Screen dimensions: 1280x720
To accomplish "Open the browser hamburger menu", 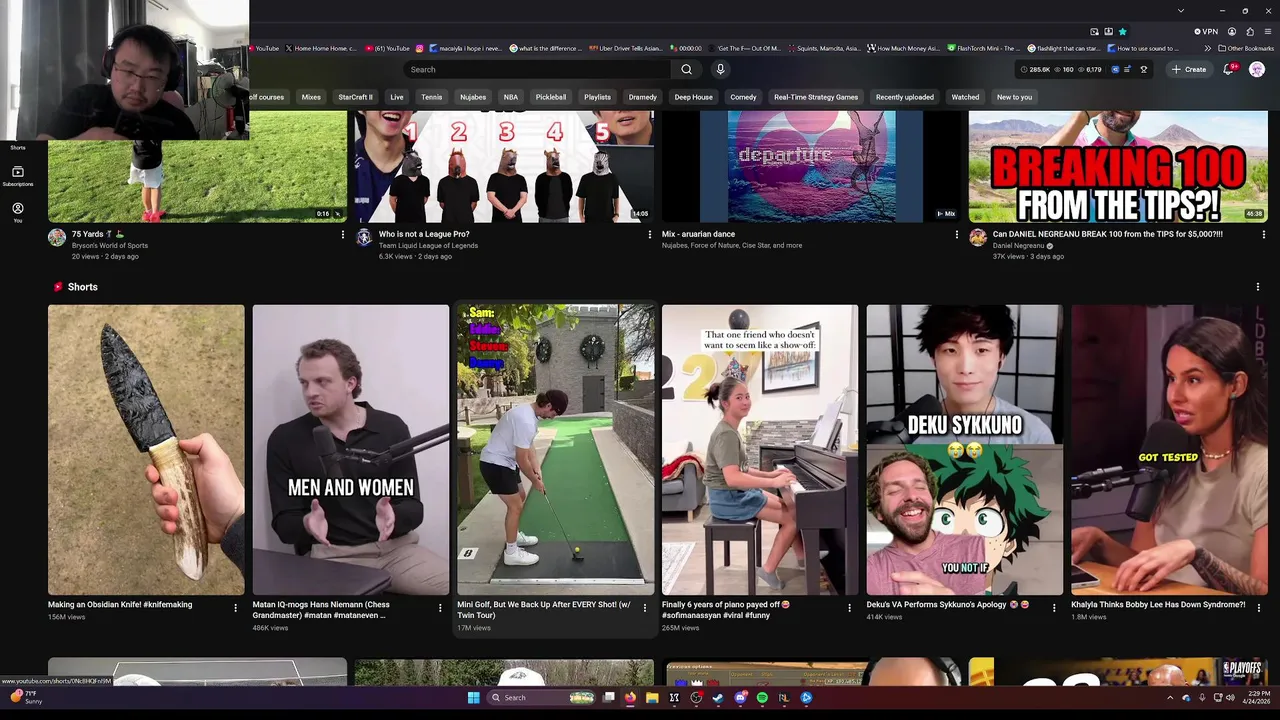I will tap(1268, 32).
